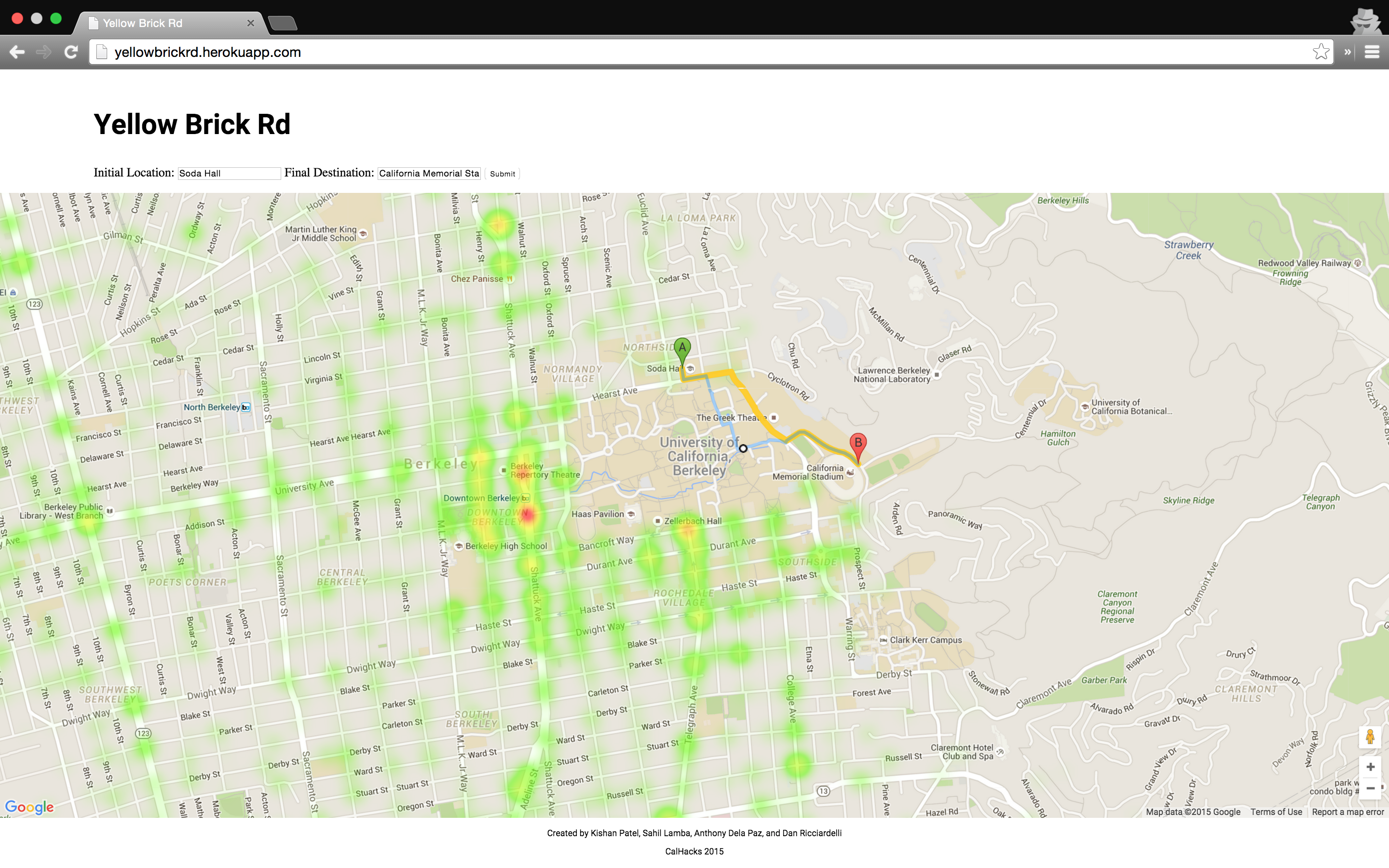Click the browser address bar URL
The height and width of the screenshot is (868, 1389).
point(207,52)
